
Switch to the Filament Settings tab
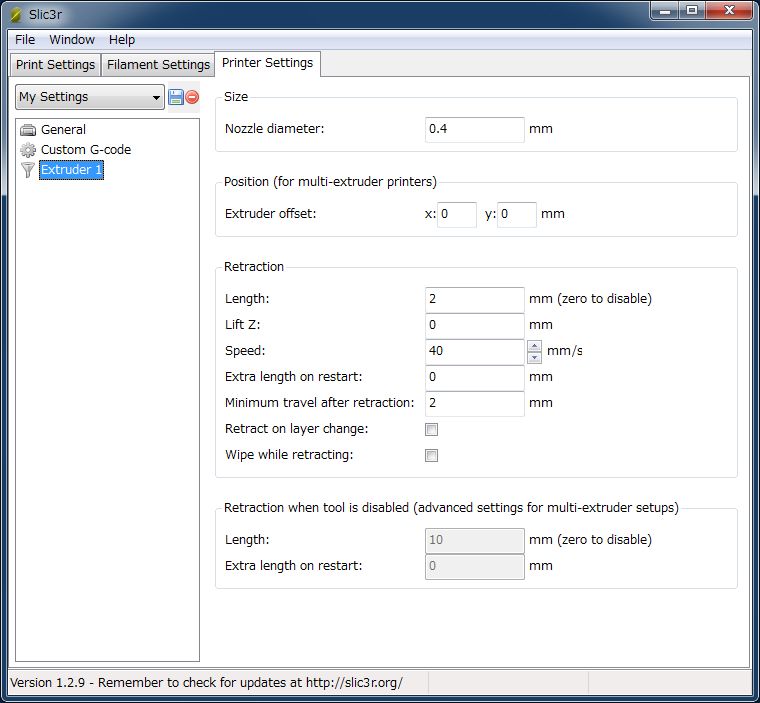(x=158, y=64)
